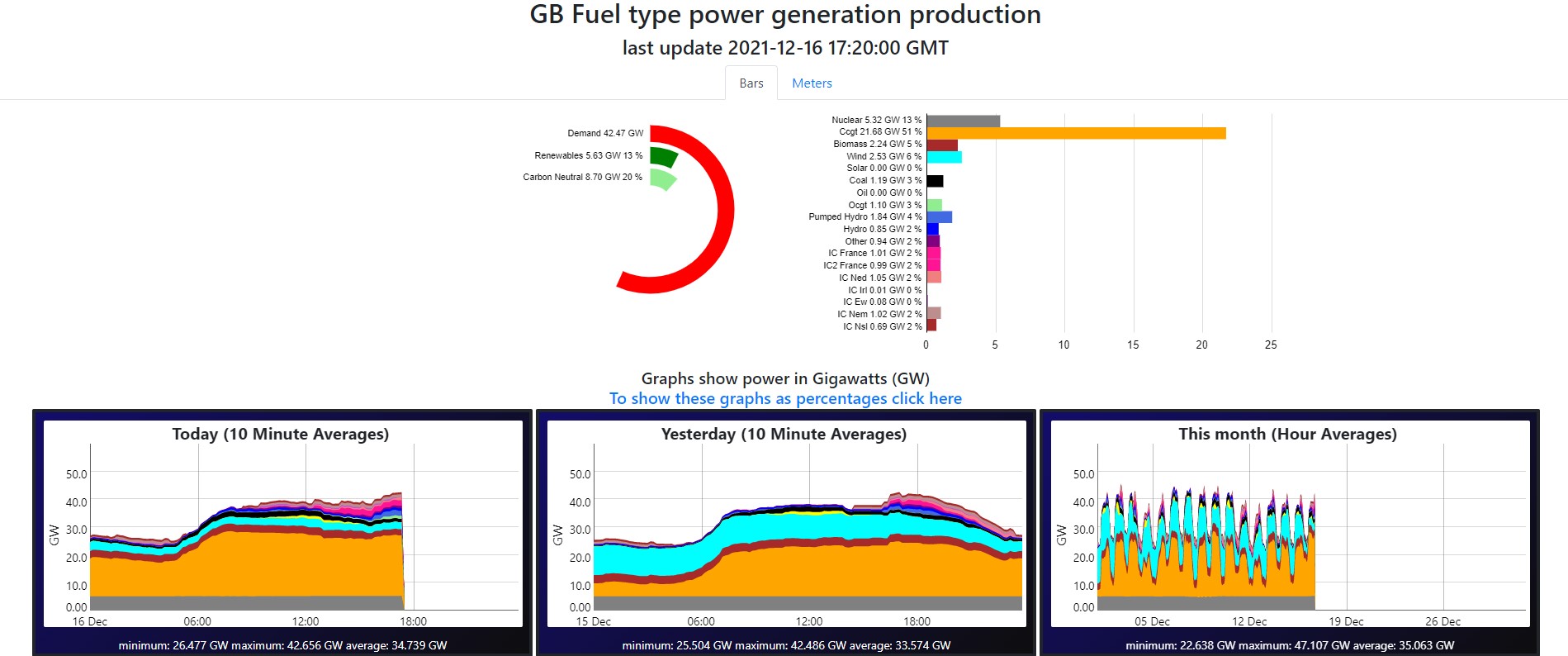This screenshot has width=1568, height=656.
Task: Click the orange Ccgt bar
Action: [1075, 133]
